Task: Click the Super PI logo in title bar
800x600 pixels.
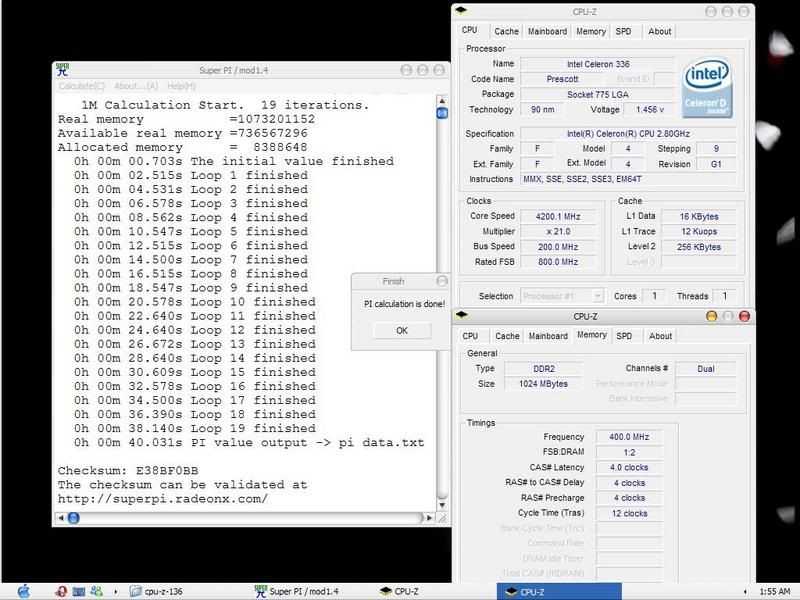Action: [63, 71]
